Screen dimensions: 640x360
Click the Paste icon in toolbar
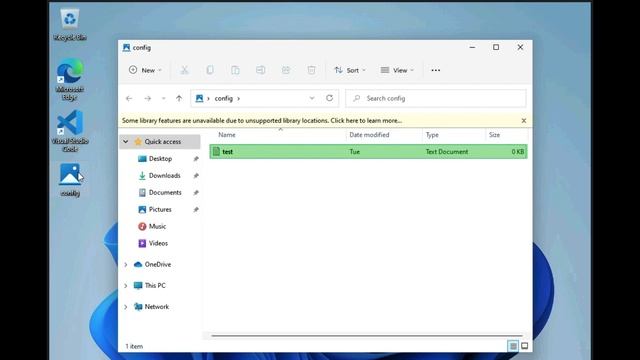click(x=235, y=70)
